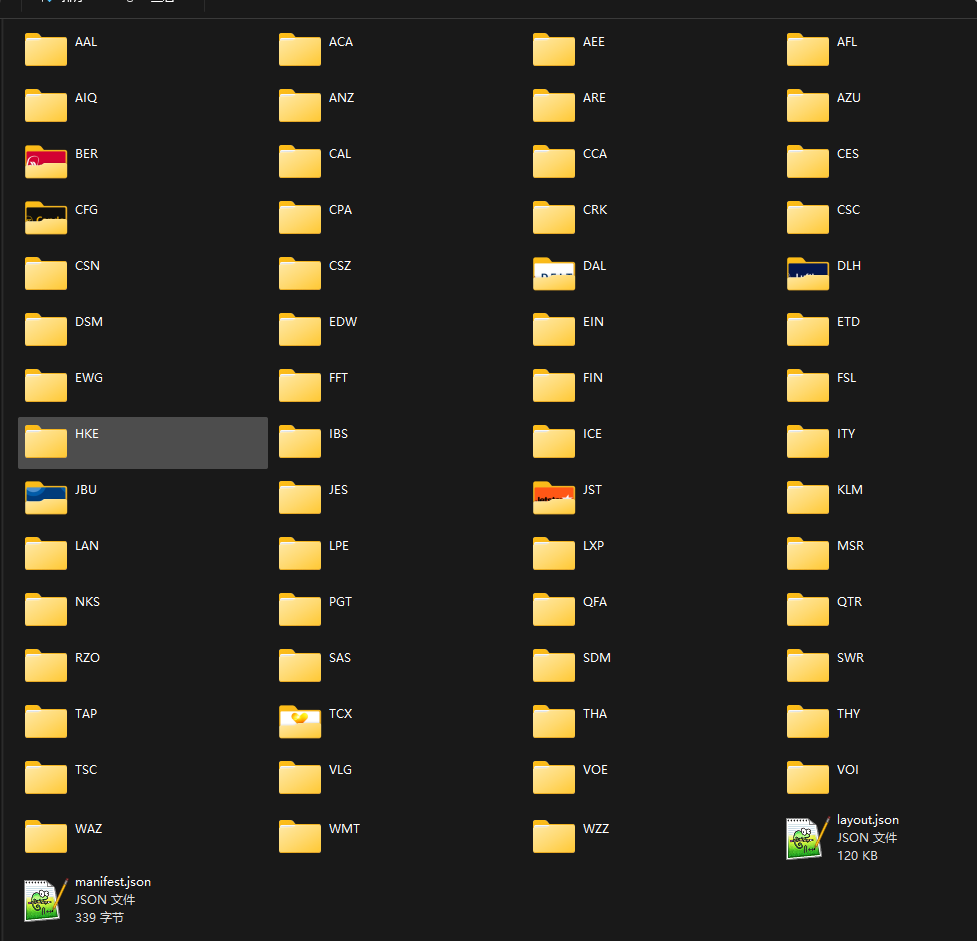The width and height of the screenshot is (977, 941).
Task: Select the orange JST folder icon
Action: (554, 497)
